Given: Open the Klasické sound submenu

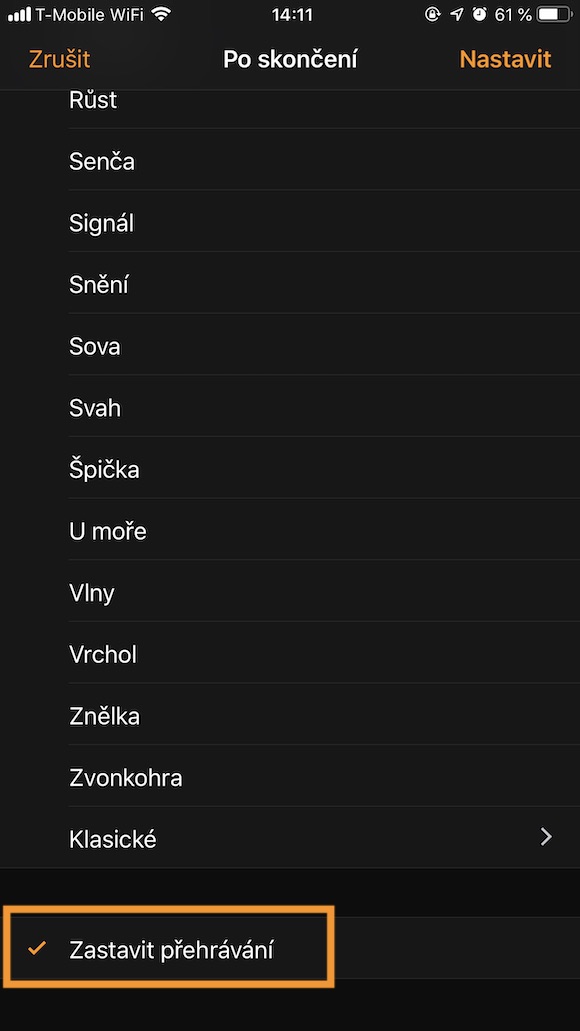Looking at the screenshot, I should coord(290,838).
